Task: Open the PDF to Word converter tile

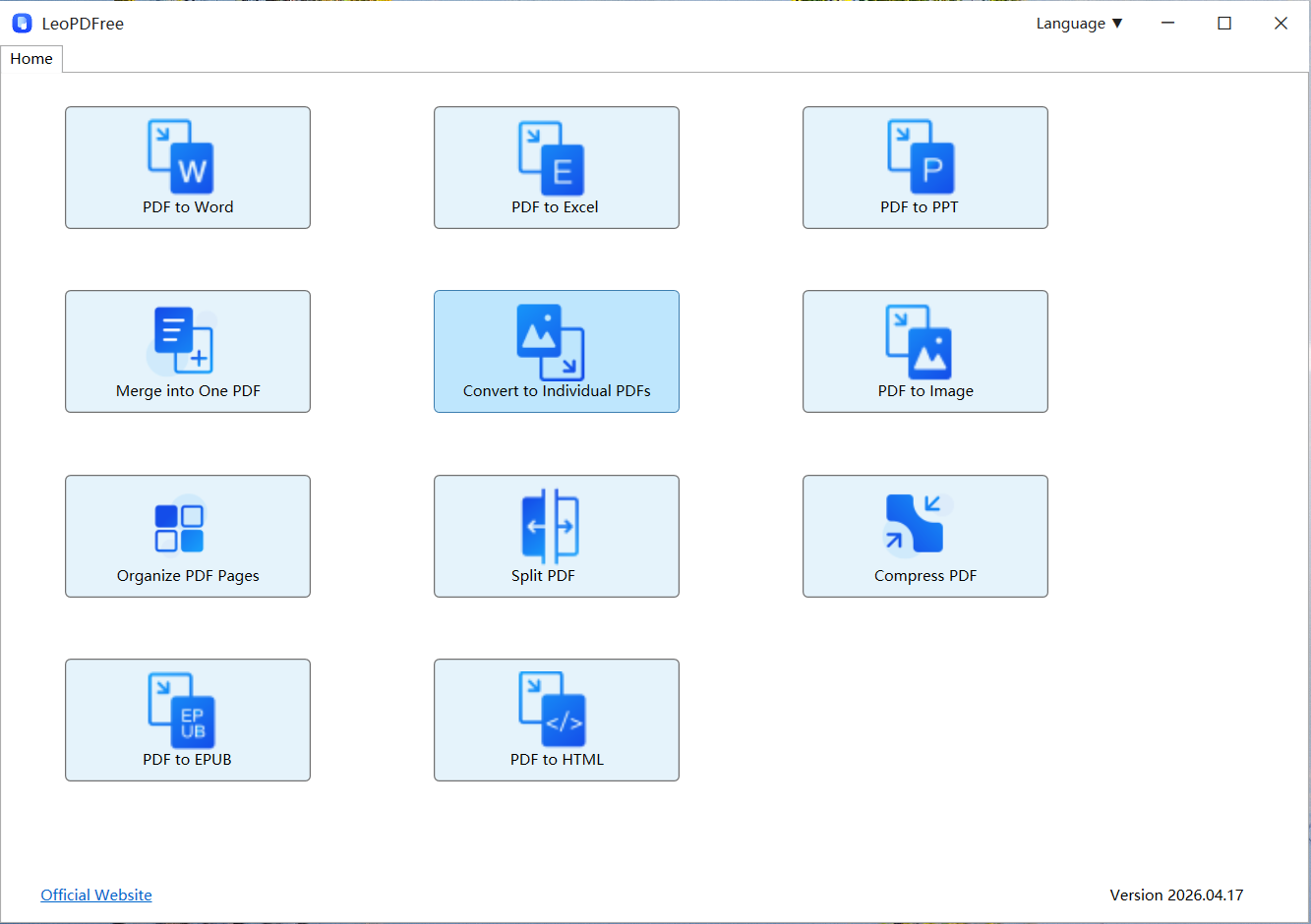Action: (x=188, y=168)
